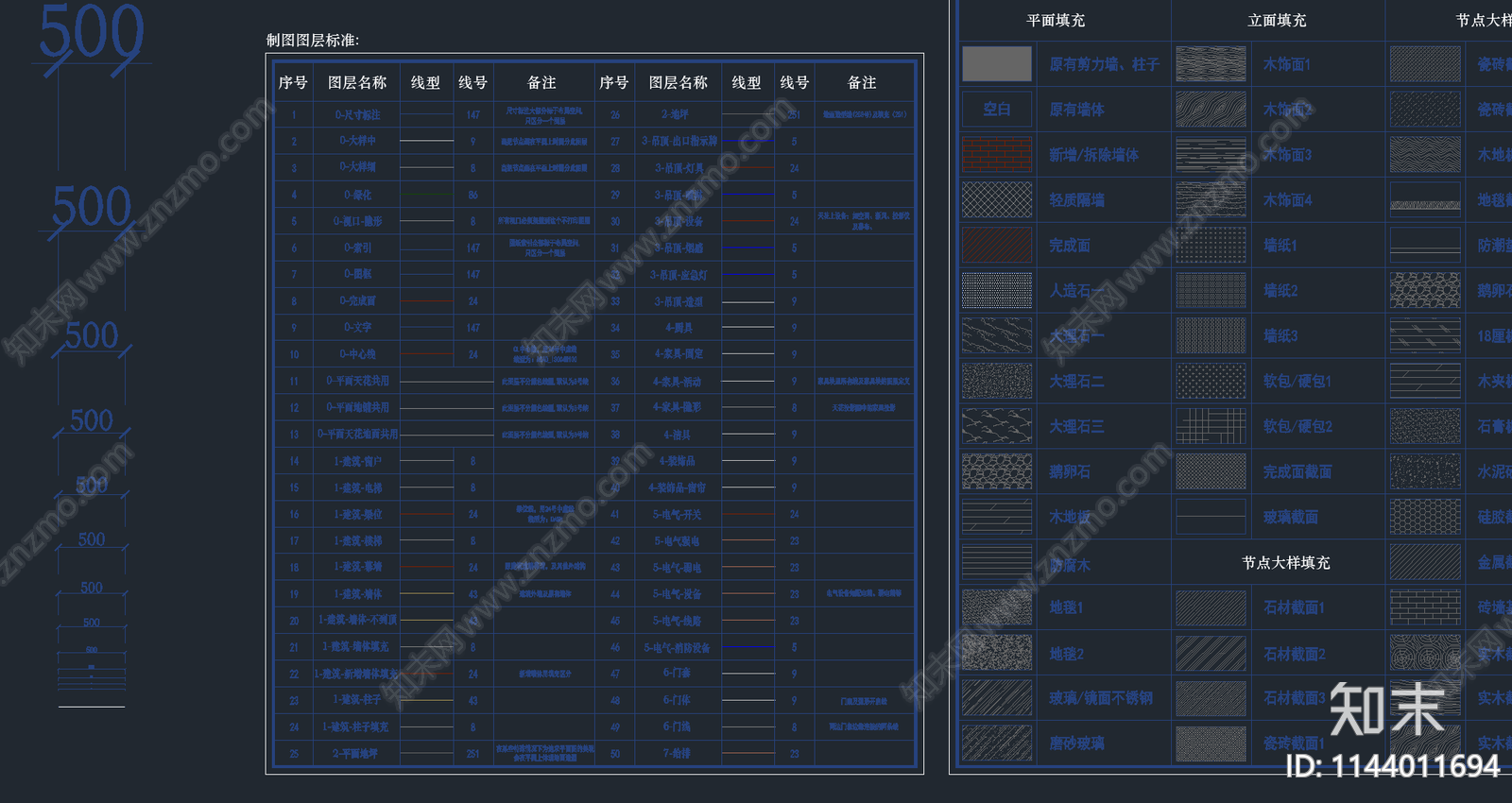The image size is (1512, 803).
Task: Select the 瓷砖截面1 hatch swatch
Action: click(1211, 743)
